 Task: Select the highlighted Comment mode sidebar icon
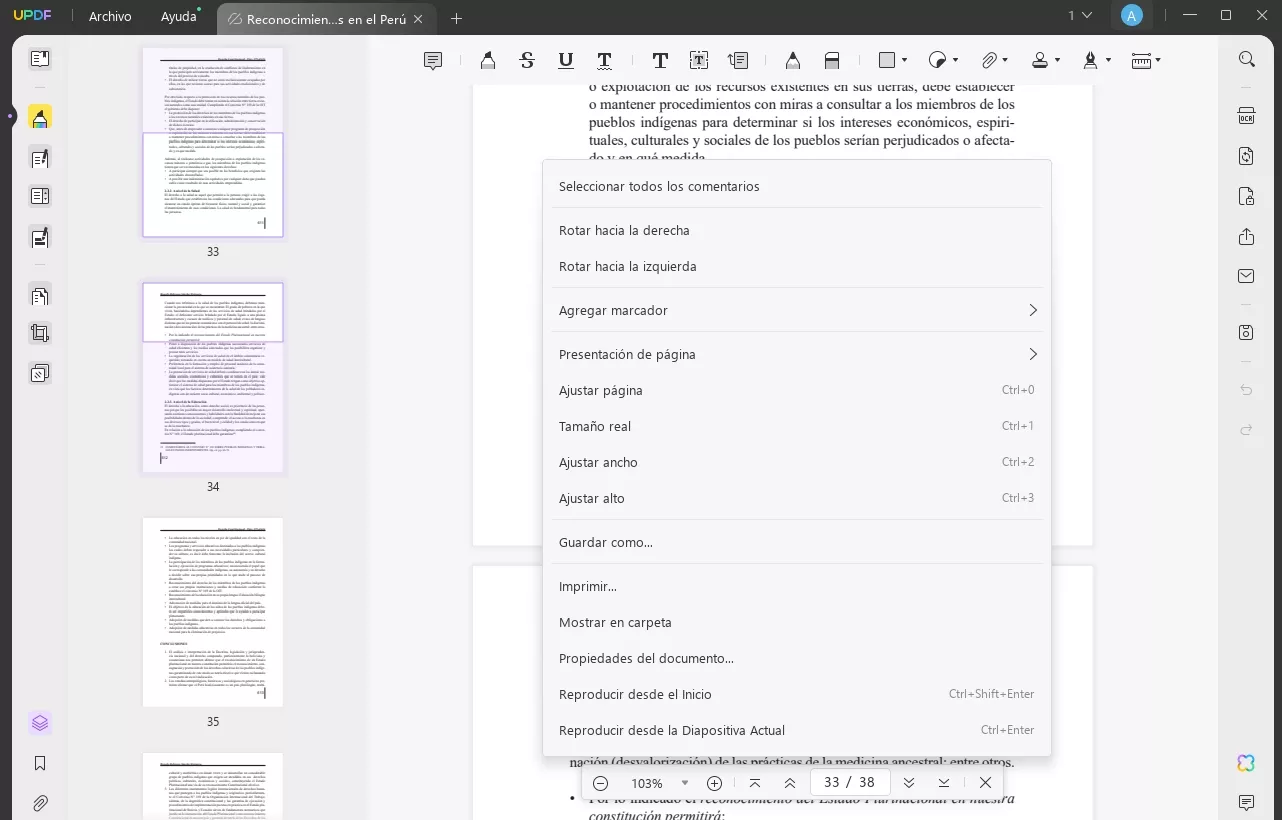40,118
